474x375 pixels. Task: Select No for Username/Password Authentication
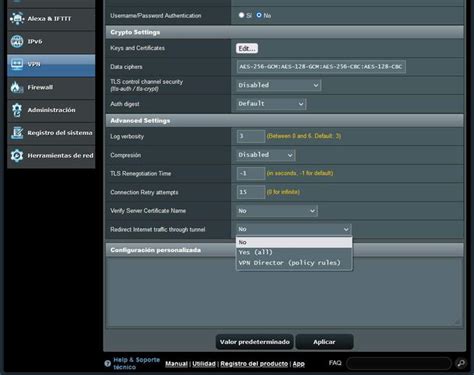259,15
